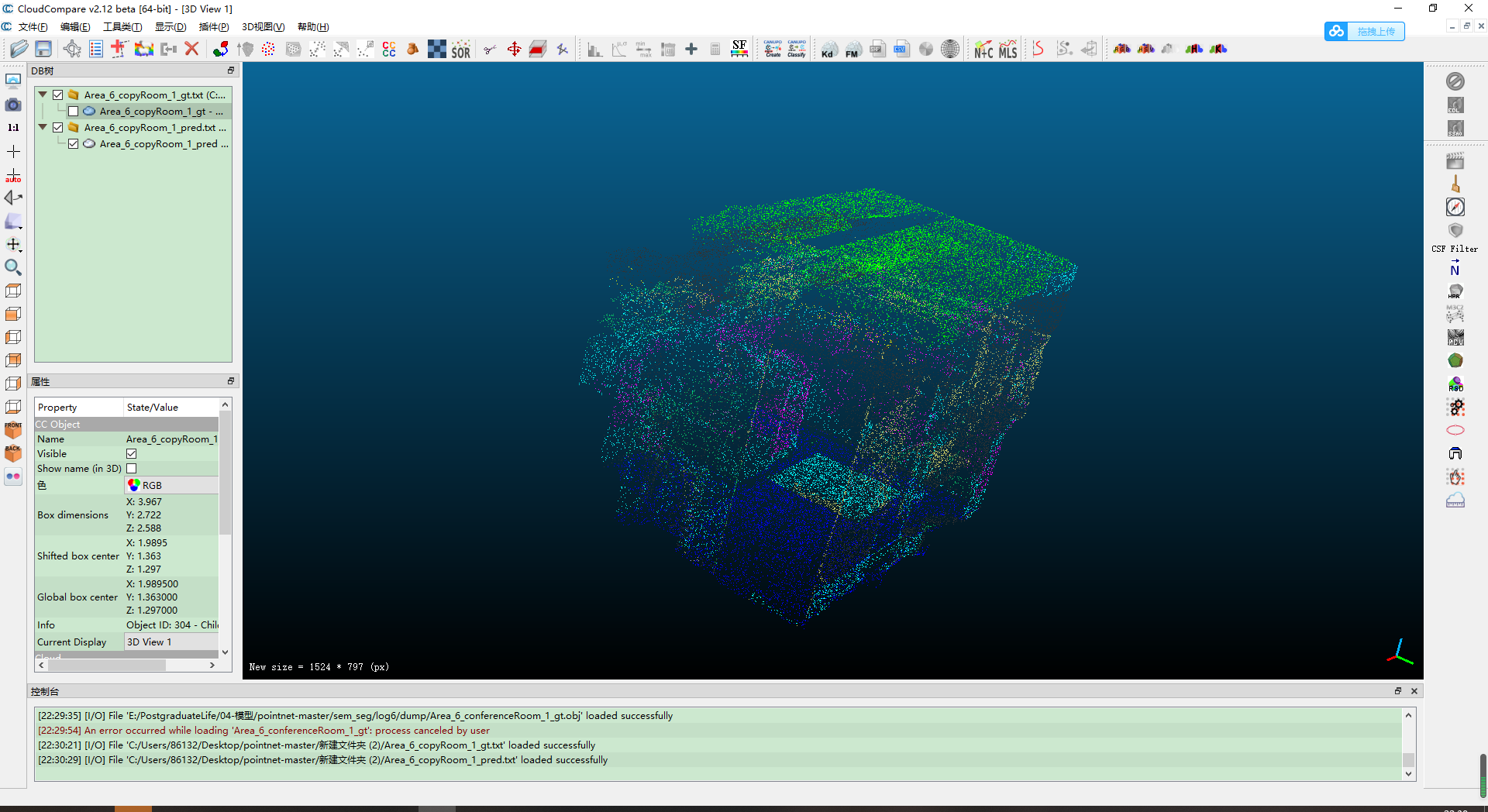Activate the point picking tool
1488x812 pixels.
tap(72, 50)
